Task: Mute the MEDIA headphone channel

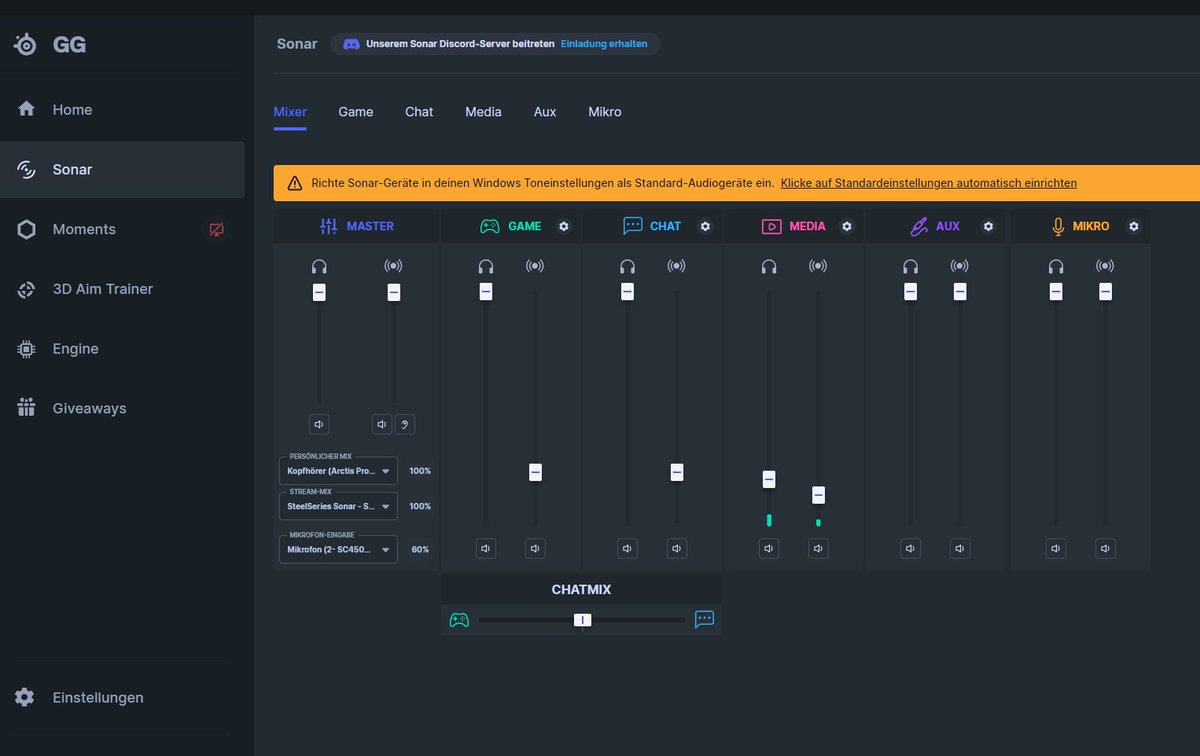Action: tap(769, 548)
